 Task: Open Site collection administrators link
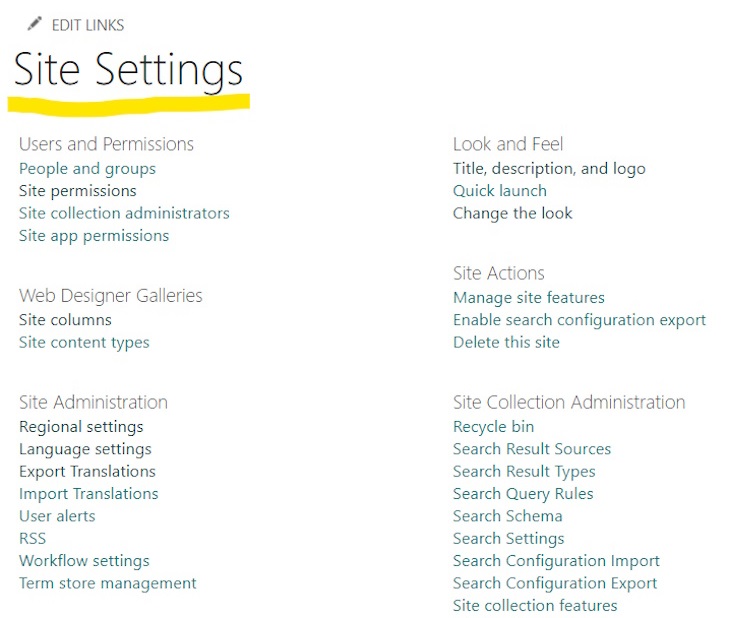coord(124,213)
